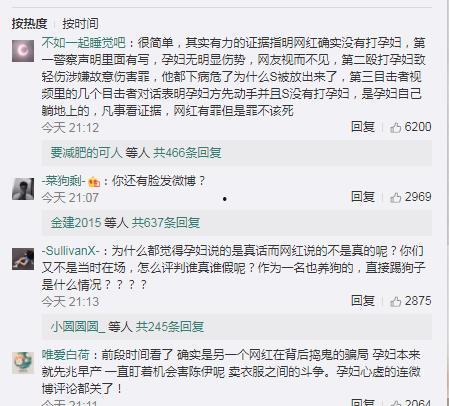This screenshot has height=406, width=449.
Task: Open -SullivanX-'s profile avatar
Action: pyautogui.click(x=23, y=259)
